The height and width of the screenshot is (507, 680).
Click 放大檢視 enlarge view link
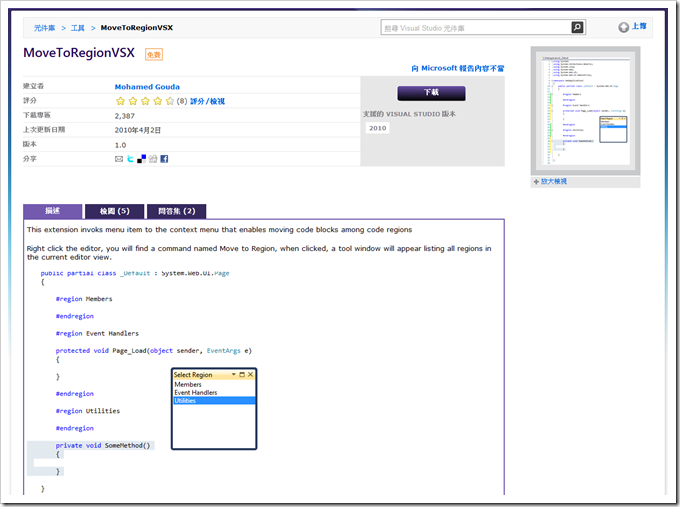[x=554, y=181]
